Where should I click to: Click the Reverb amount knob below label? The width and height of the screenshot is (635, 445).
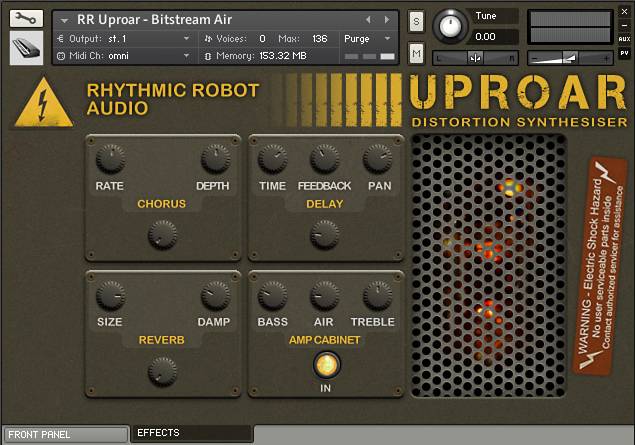[162, 372]
